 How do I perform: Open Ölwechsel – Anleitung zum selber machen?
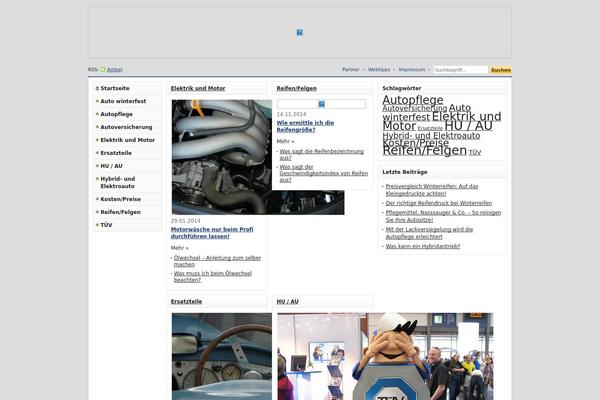[x=217, y=261]
